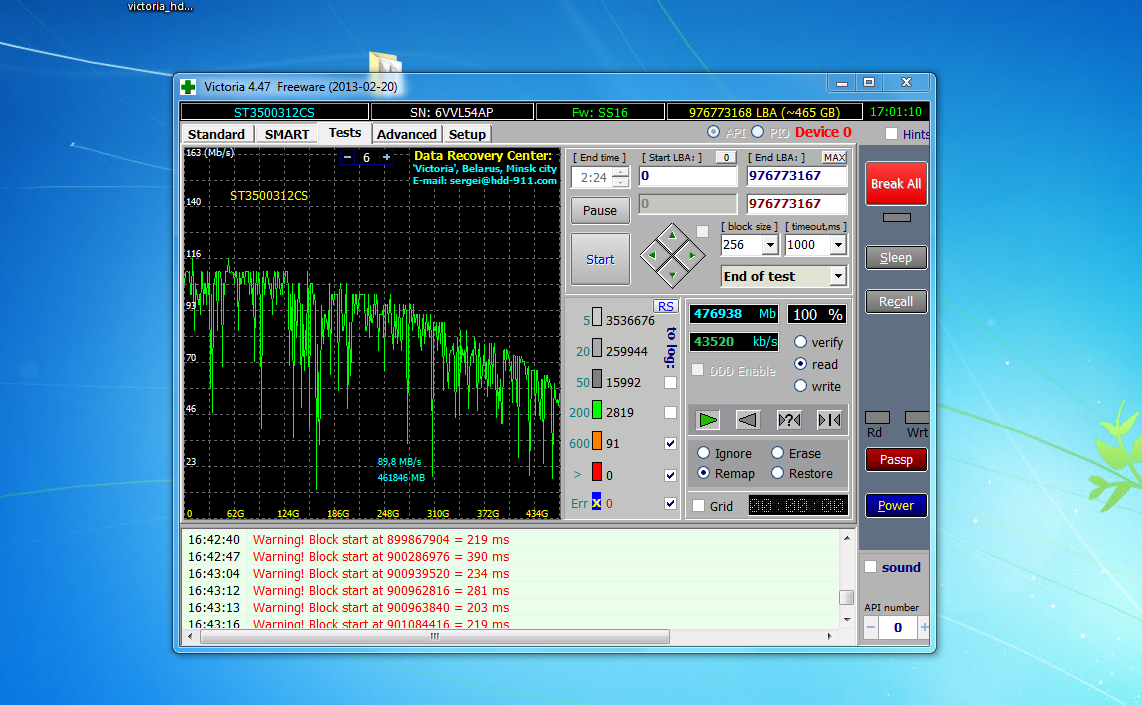The image size is (1142, 705).
Task: Click the random scan ?? button
Action: (789, 420)
